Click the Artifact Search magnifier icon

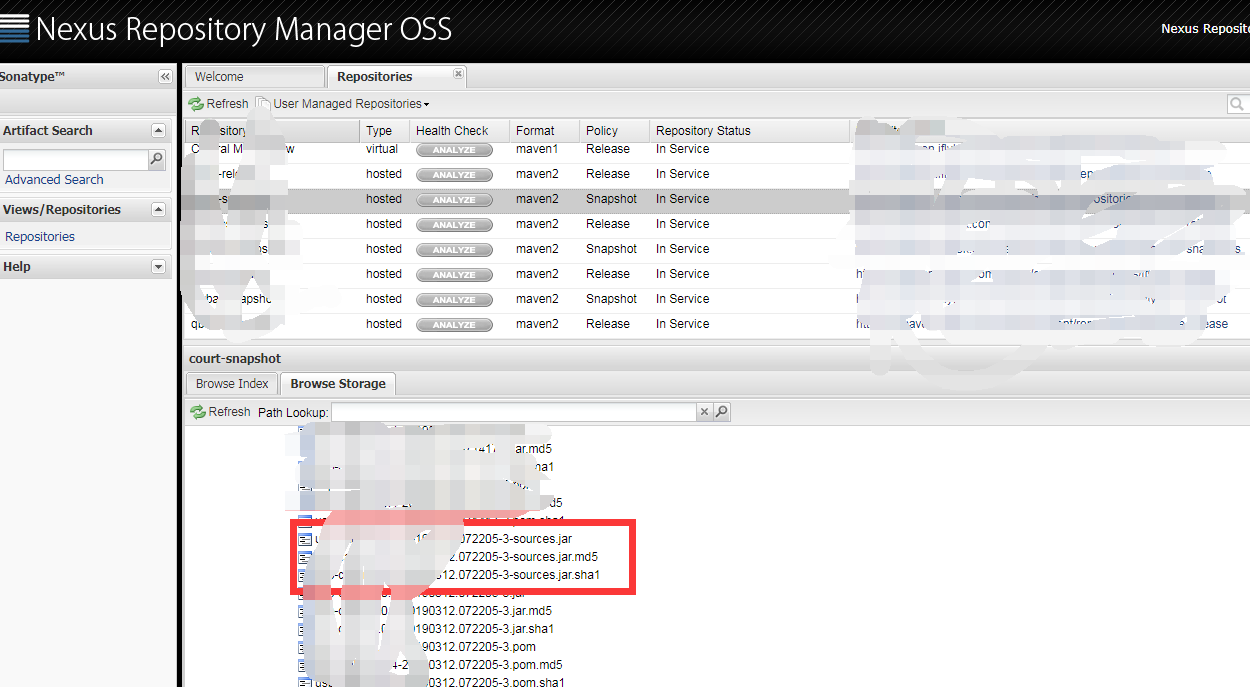(x=156, y=159)
